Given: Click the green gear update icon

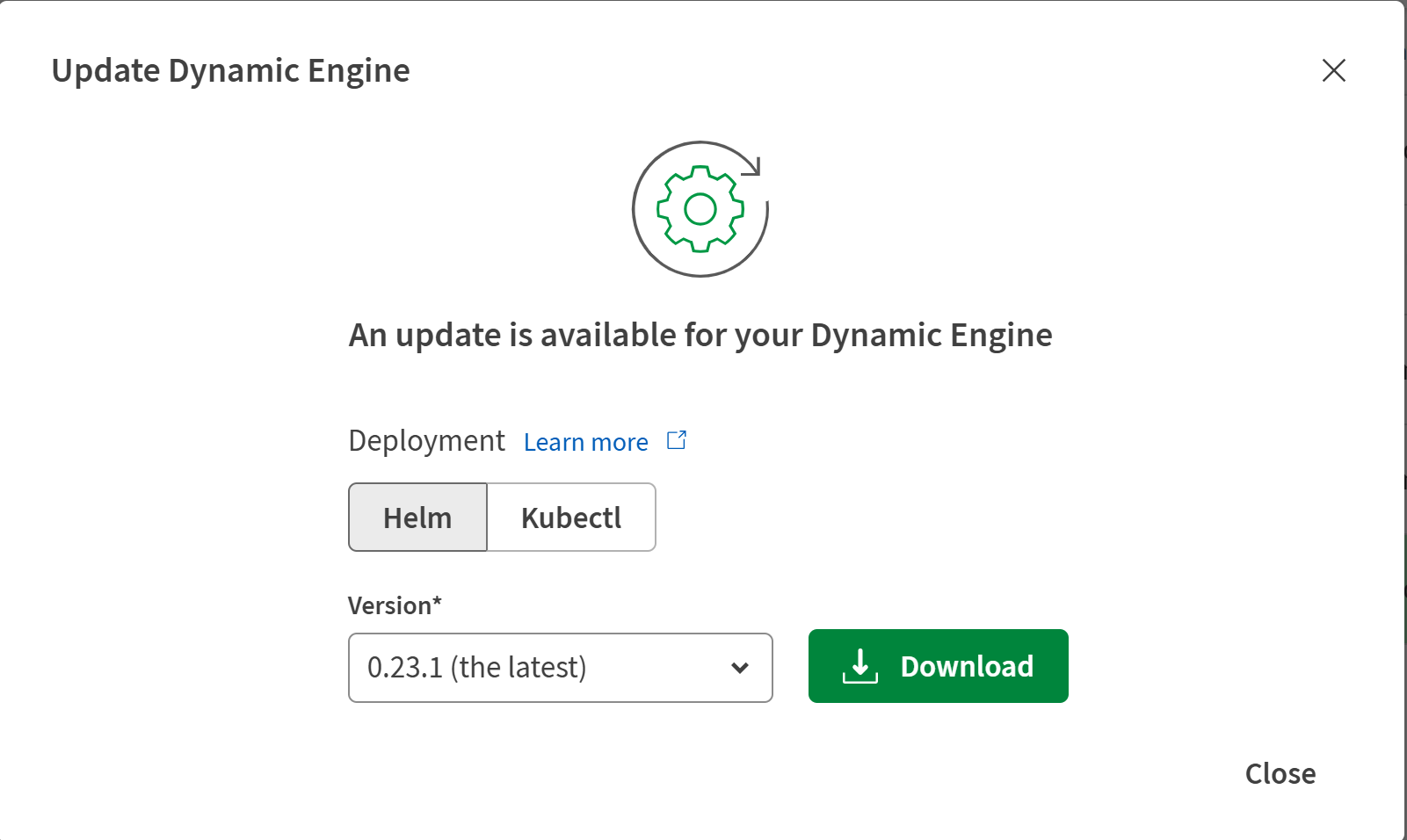Looking at the screenshot, I should 700,209.
